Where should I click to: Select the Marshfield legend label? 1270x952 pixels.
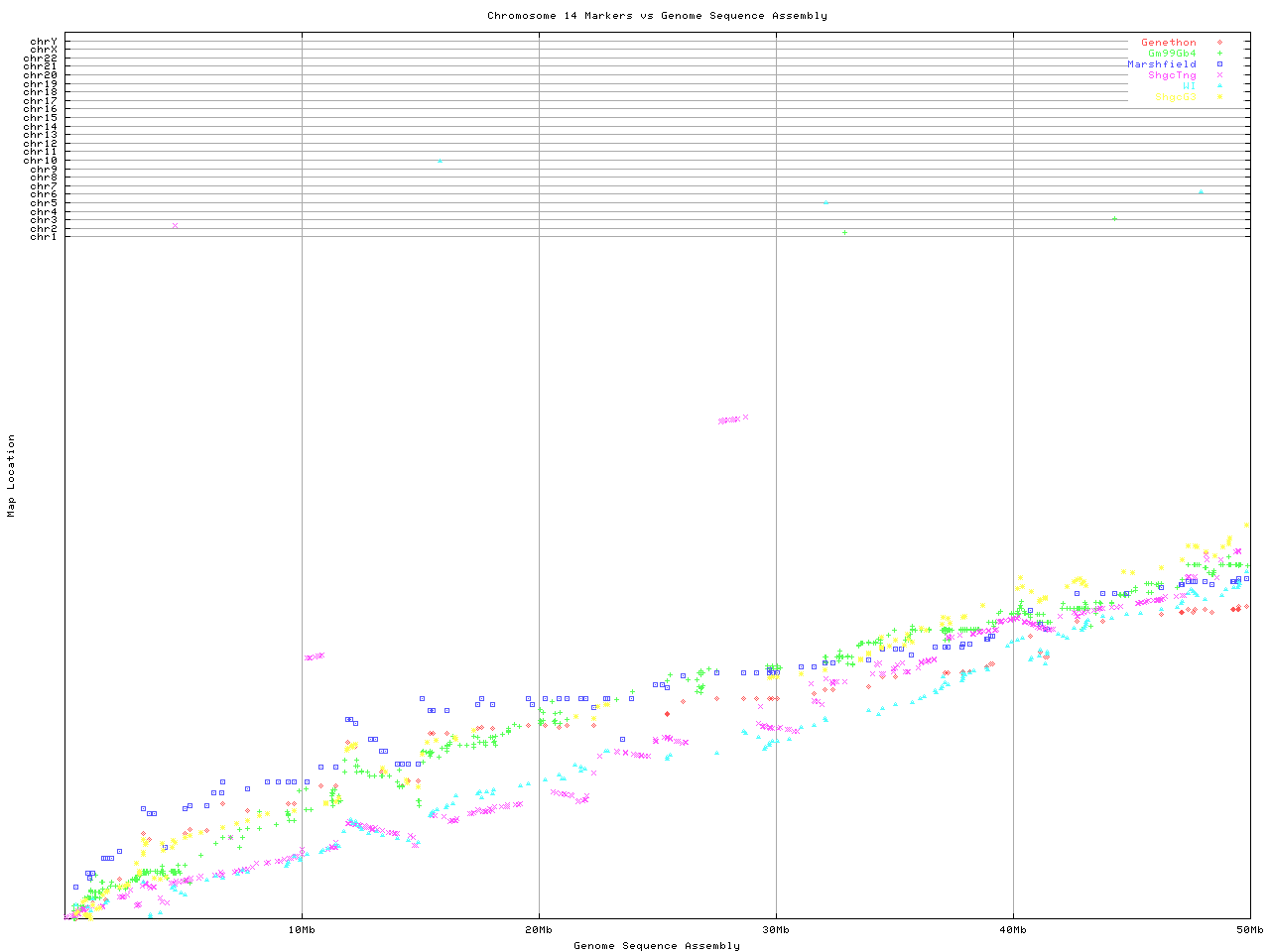[1161, 64]
